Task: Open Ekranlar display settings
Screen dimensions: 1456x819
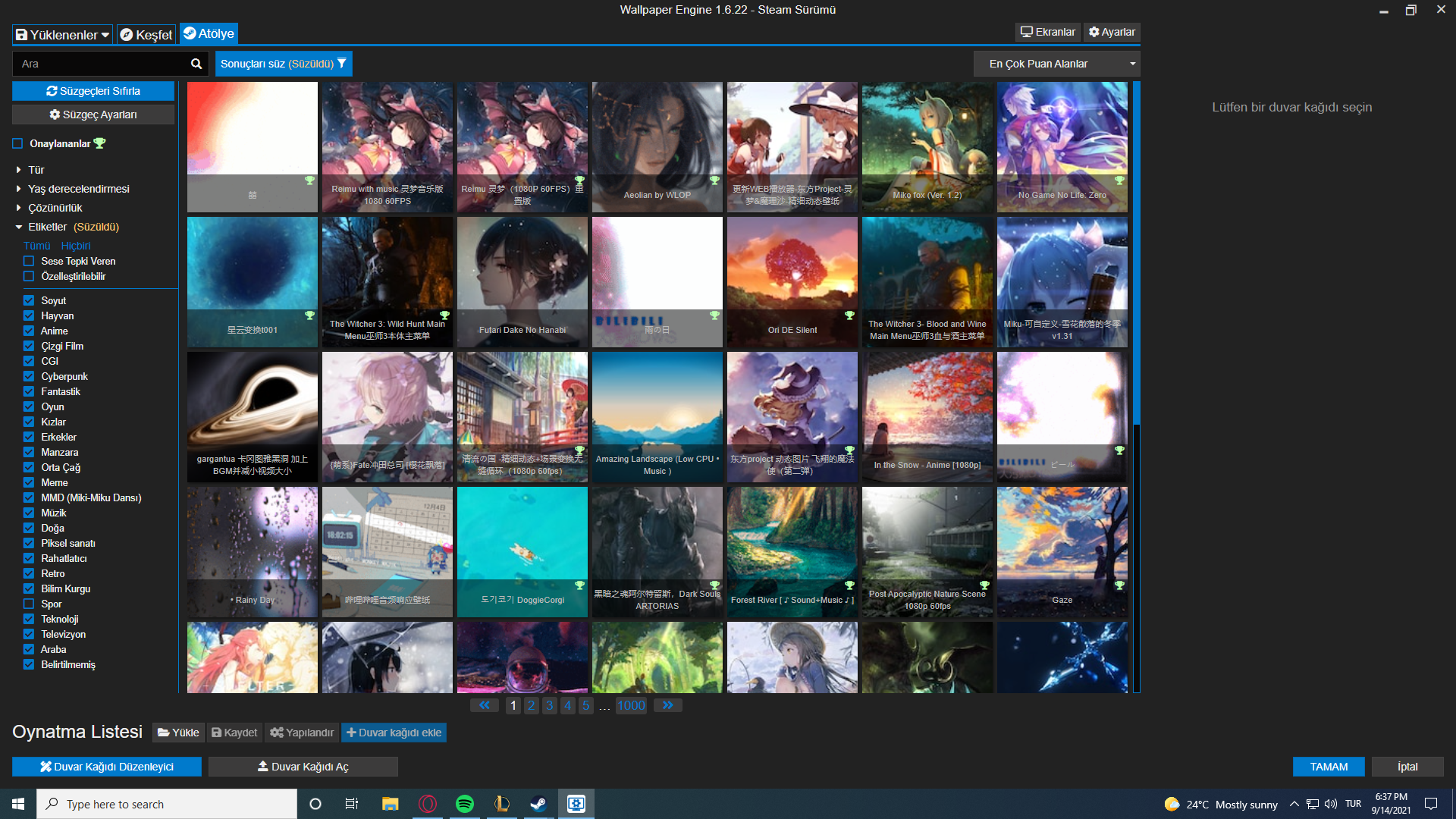Action: pos(1048,32)
